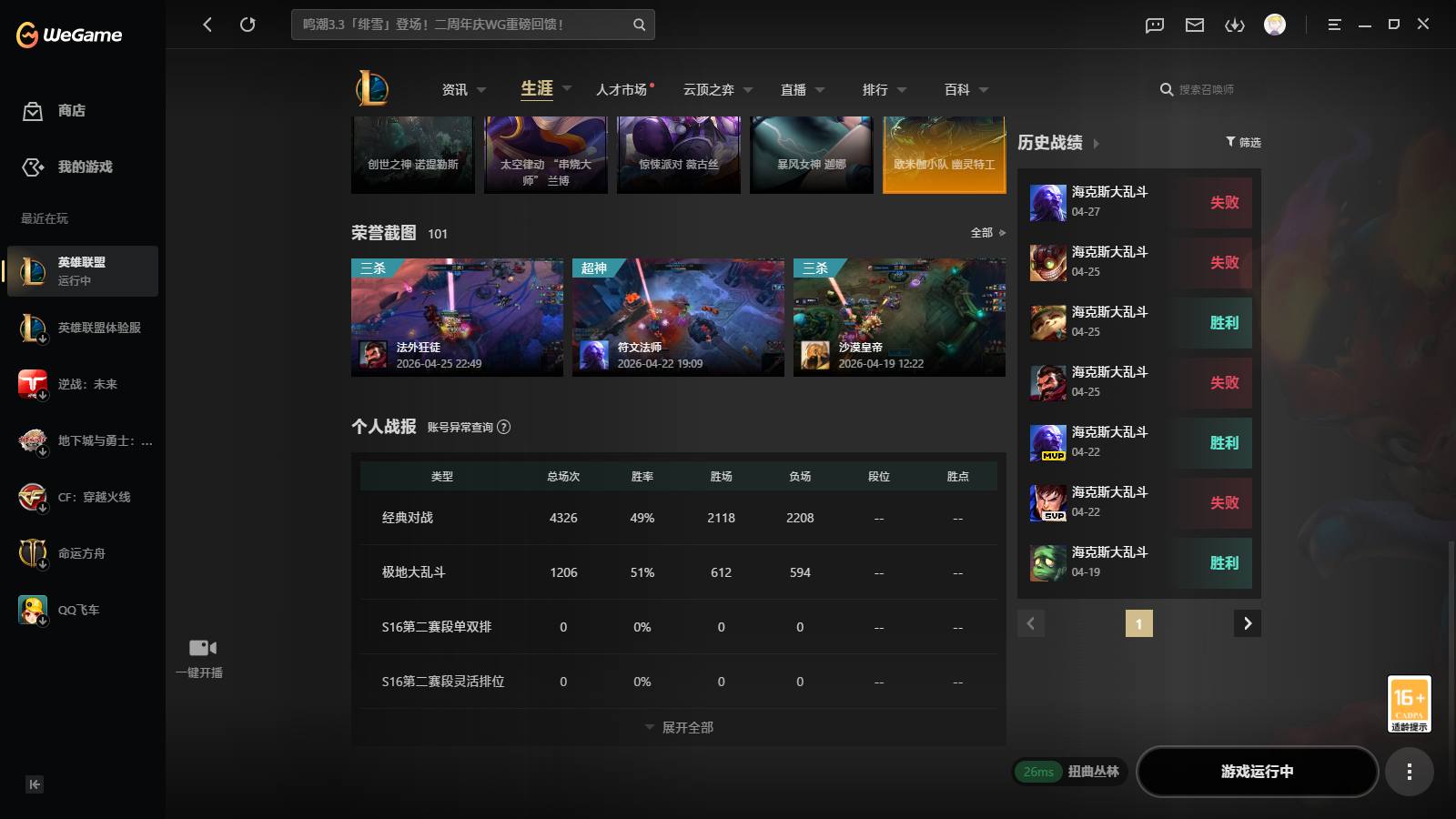Screen dimensions: 1456x819
Task: Open skin card 暴风女神 迦娜
Action: (x=812, y=155)
